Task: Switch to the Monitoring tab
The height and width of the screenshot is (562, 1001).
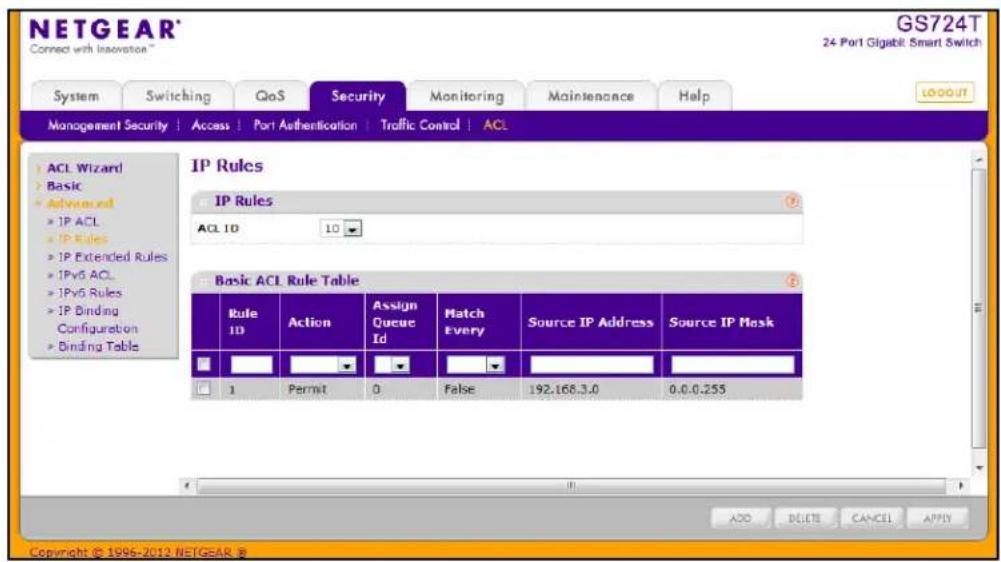Action: click(467, 96)
